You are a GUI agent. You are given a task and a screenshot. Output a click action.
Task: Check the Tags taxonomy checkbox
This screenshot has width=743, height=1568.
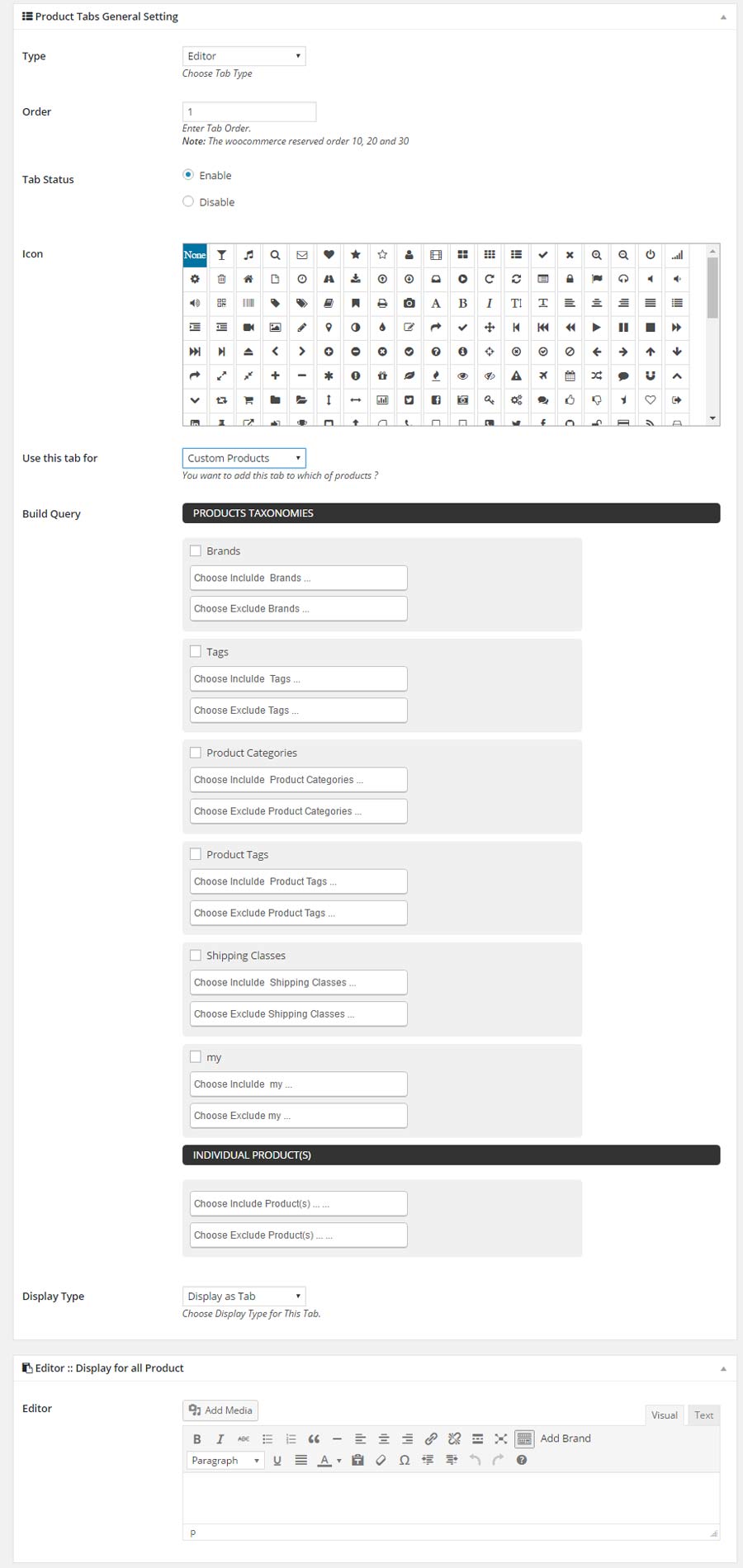click(196, 651)
